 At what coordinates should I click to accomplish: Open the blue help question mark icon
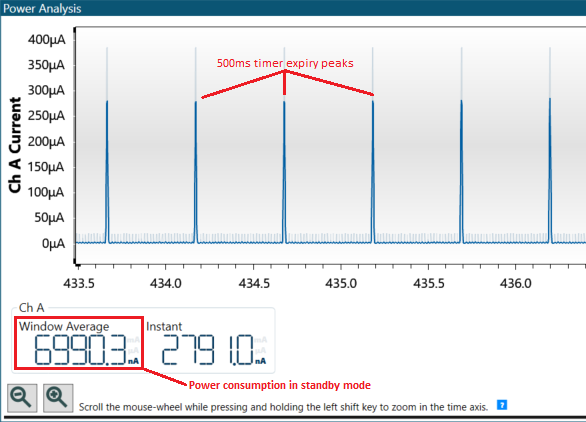click(502, 405)
